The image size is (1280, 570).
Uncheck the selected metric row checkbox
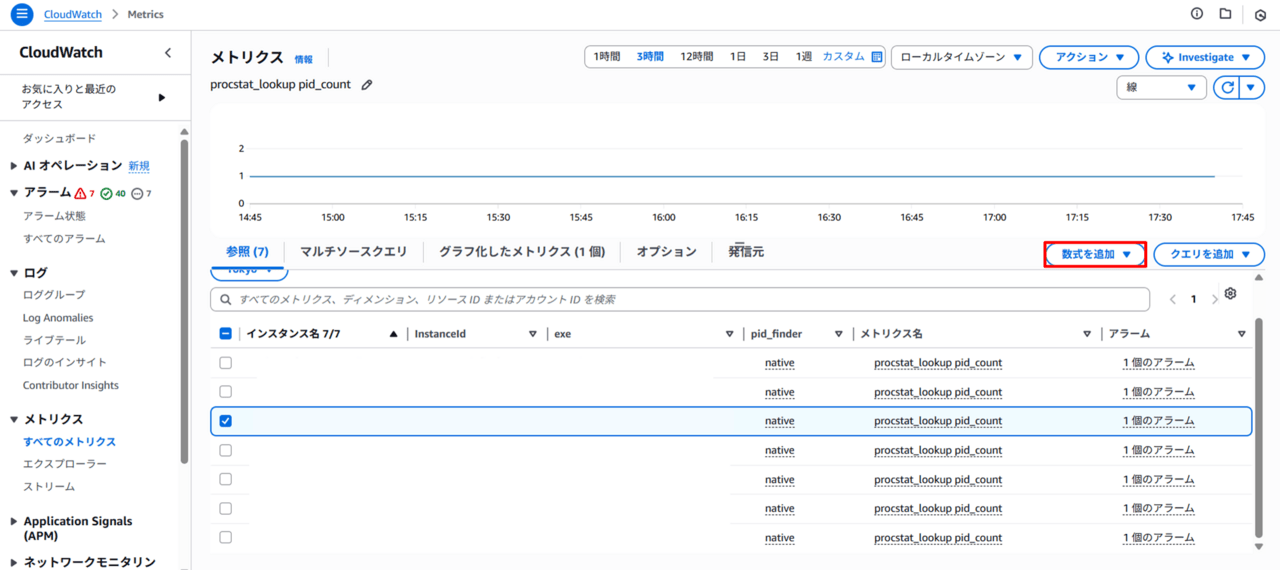coord(225,421)
